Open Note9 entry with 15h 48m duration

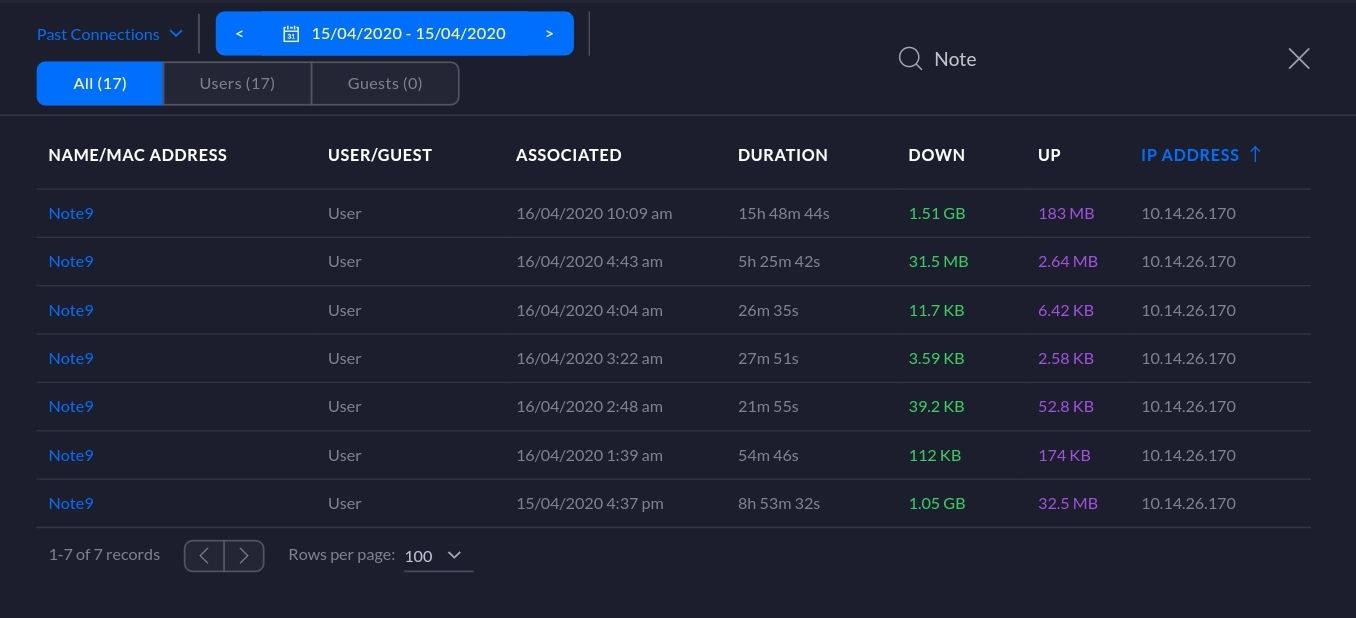click(x=71, y=213)
